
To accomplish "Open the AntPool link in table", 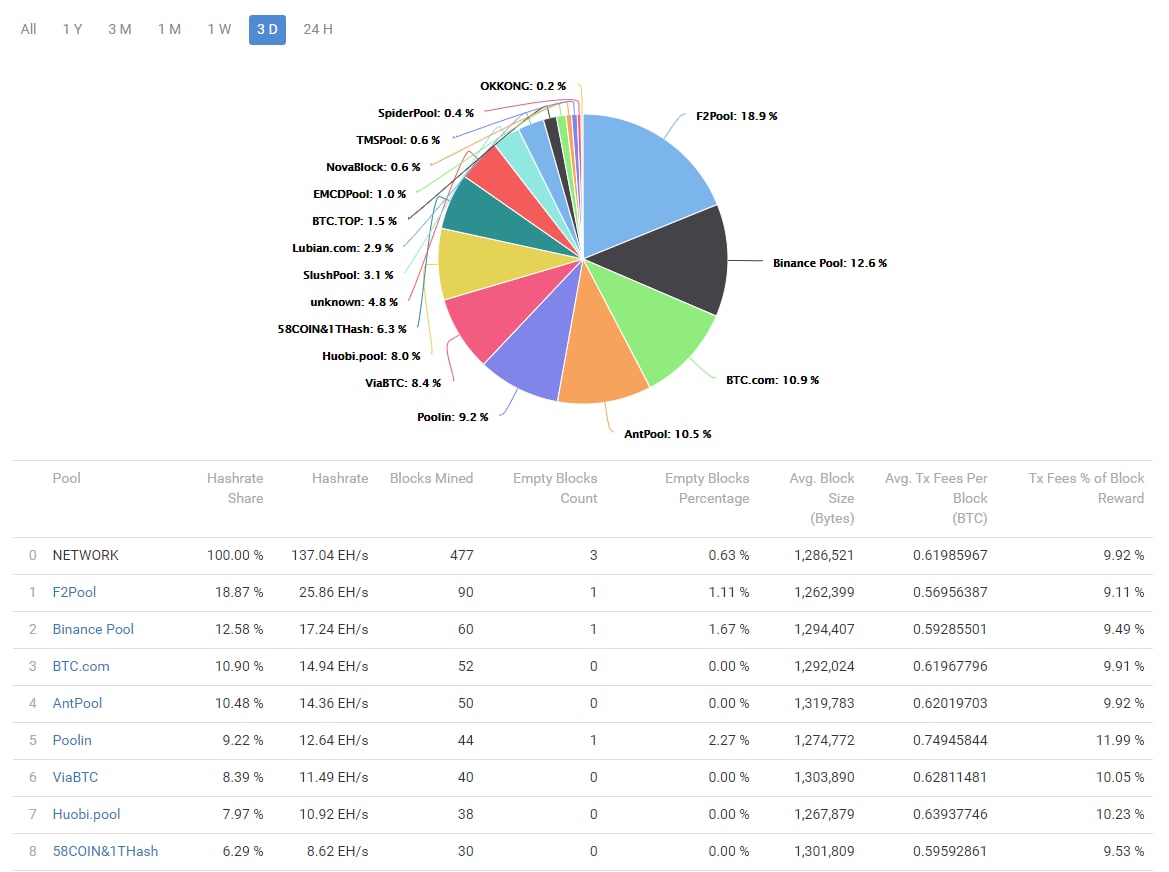I will pos(77,704).
